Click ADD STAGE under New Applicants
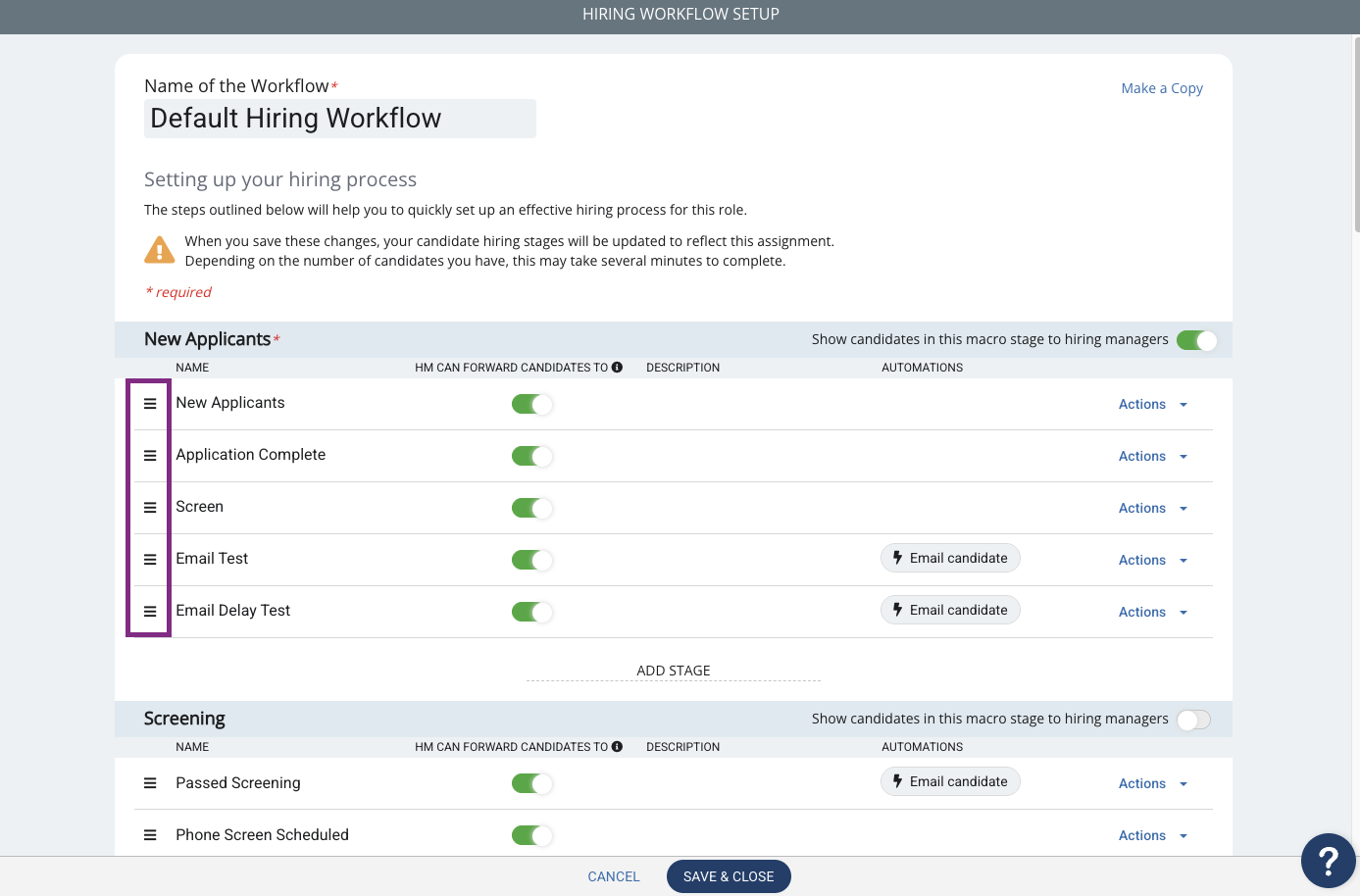1360x896 pixels. [674, 671]
